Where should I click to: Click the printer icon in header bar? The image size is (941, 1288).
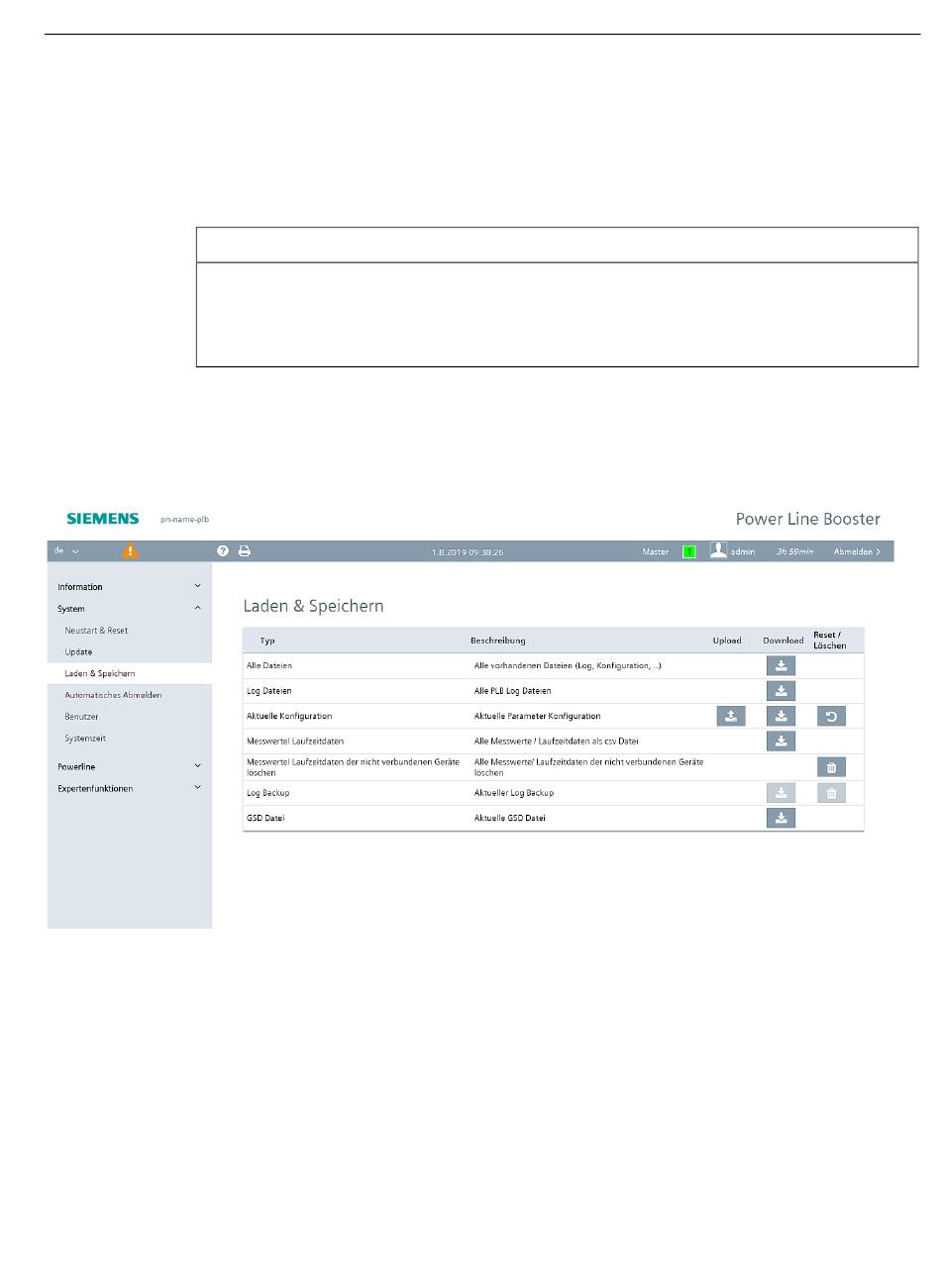point(245,551)
